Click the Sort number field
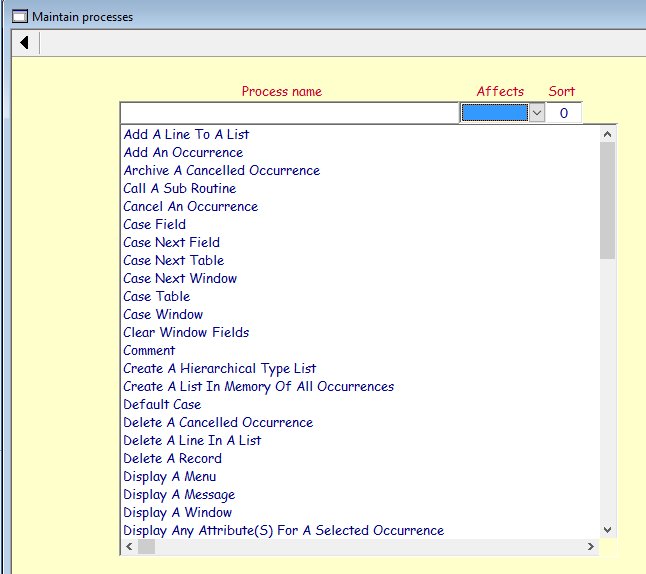 (x=564, y=113)
